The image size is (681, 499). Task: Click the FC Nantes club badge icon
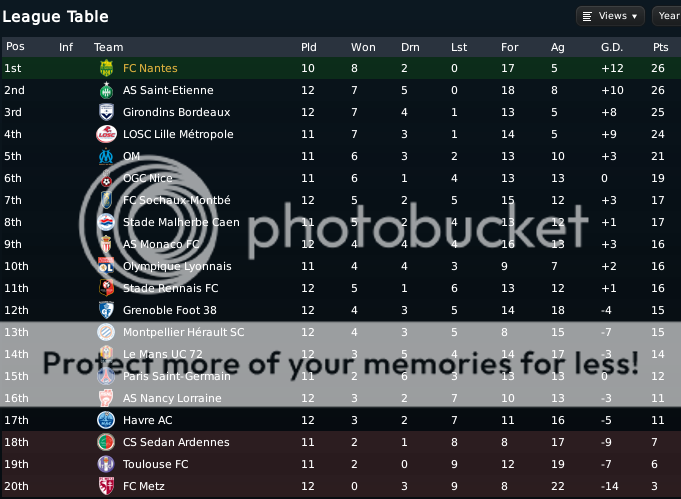point(105,69)
